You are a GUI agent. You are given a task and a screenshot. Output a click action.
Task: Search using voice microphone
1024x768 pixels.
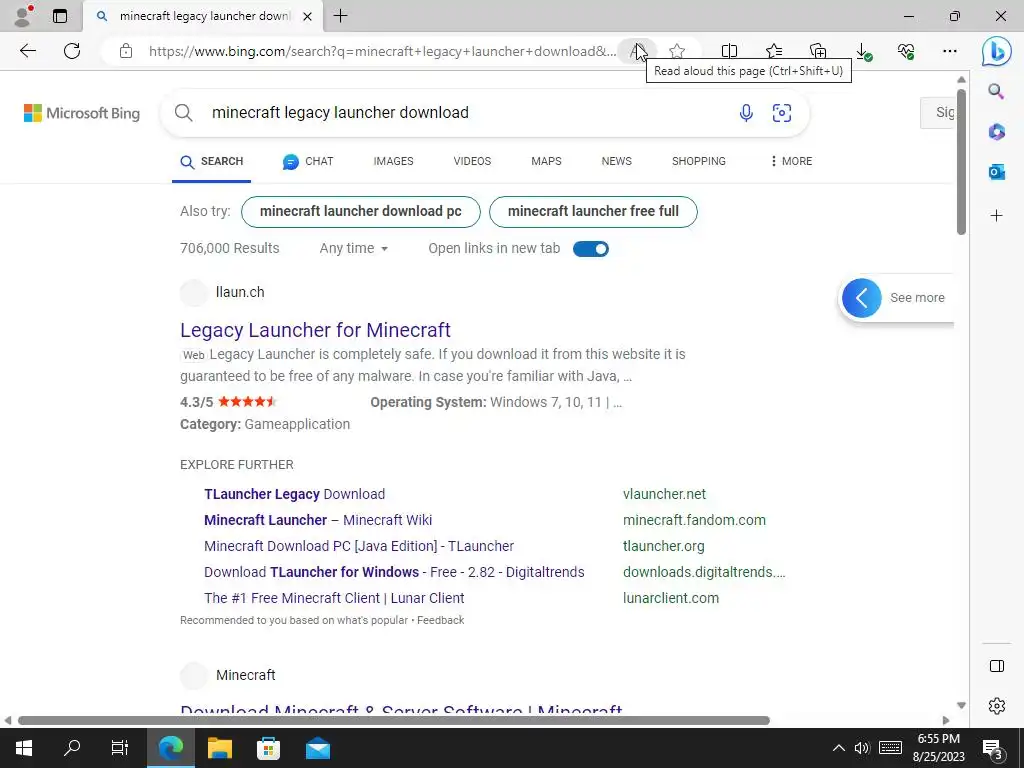click(x=746, y=112)
